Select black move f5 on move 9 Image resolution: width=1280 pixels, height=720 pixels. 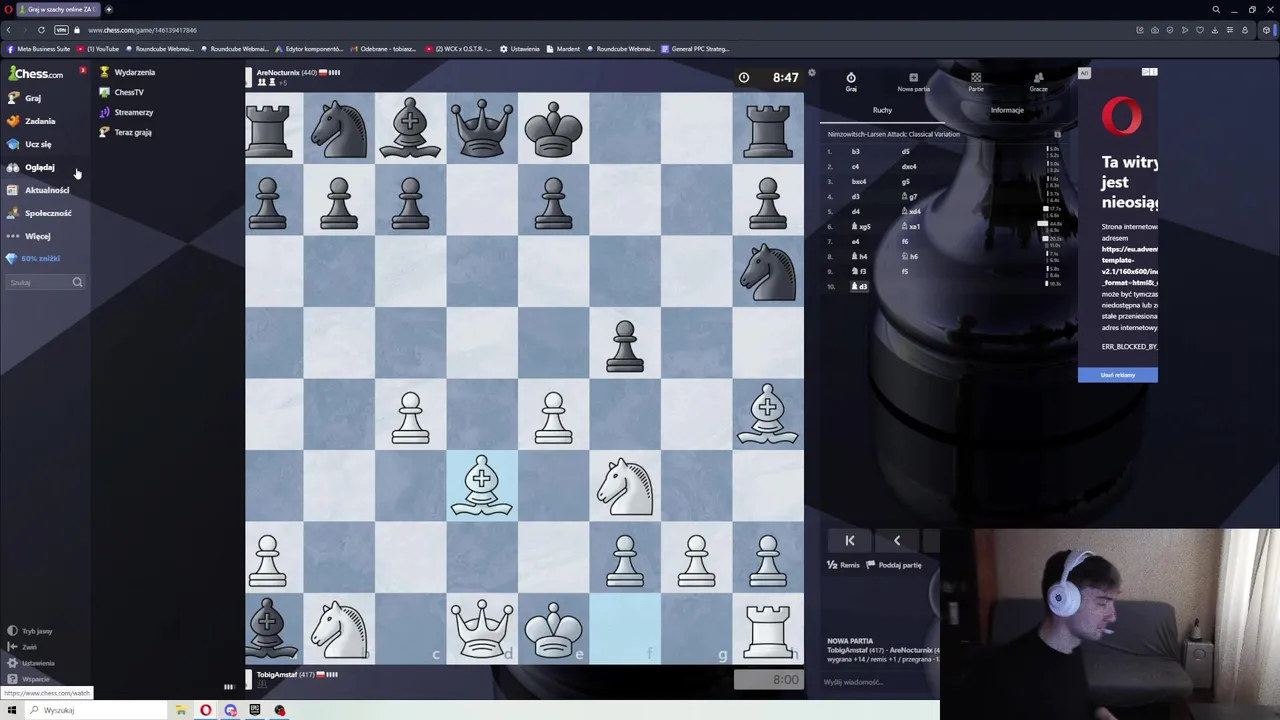coord(905,272)
